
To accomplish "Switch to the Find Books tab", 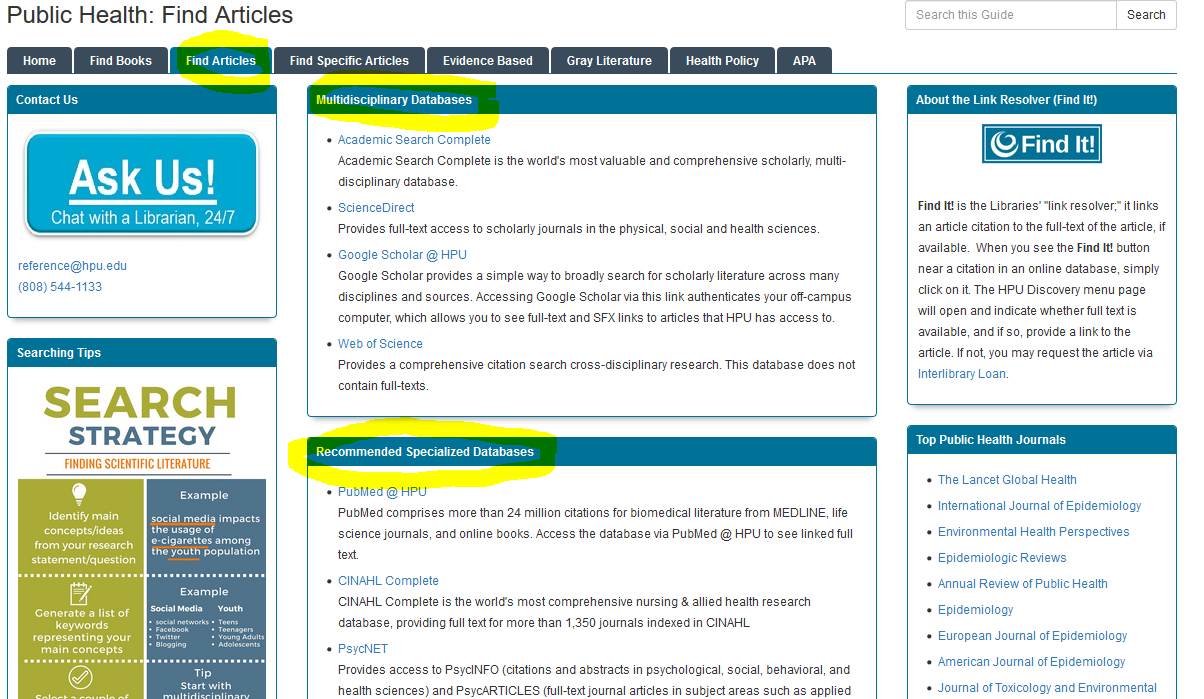I will point(121,60).
